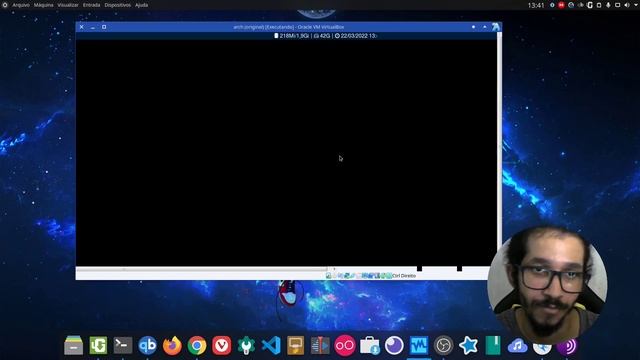Image resolution: width=640 pixels, height=360 pixels.
Task: Open the Máquina menu
Action: point(44,5)
